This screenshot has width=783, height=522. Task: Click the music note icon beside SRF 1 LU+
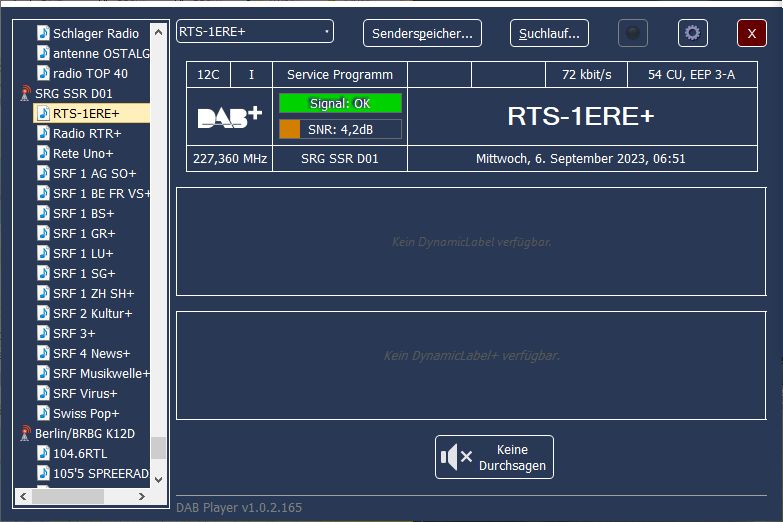[x=43, y=253]
